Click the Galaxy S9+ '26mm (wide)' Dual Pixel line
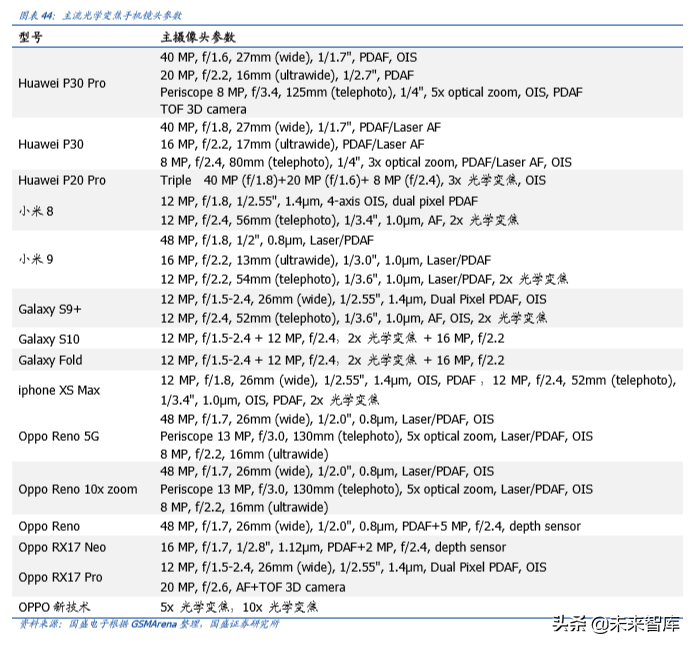Image resolution: width=695 pixels, height=648 pixels. [x=353, y=299]
